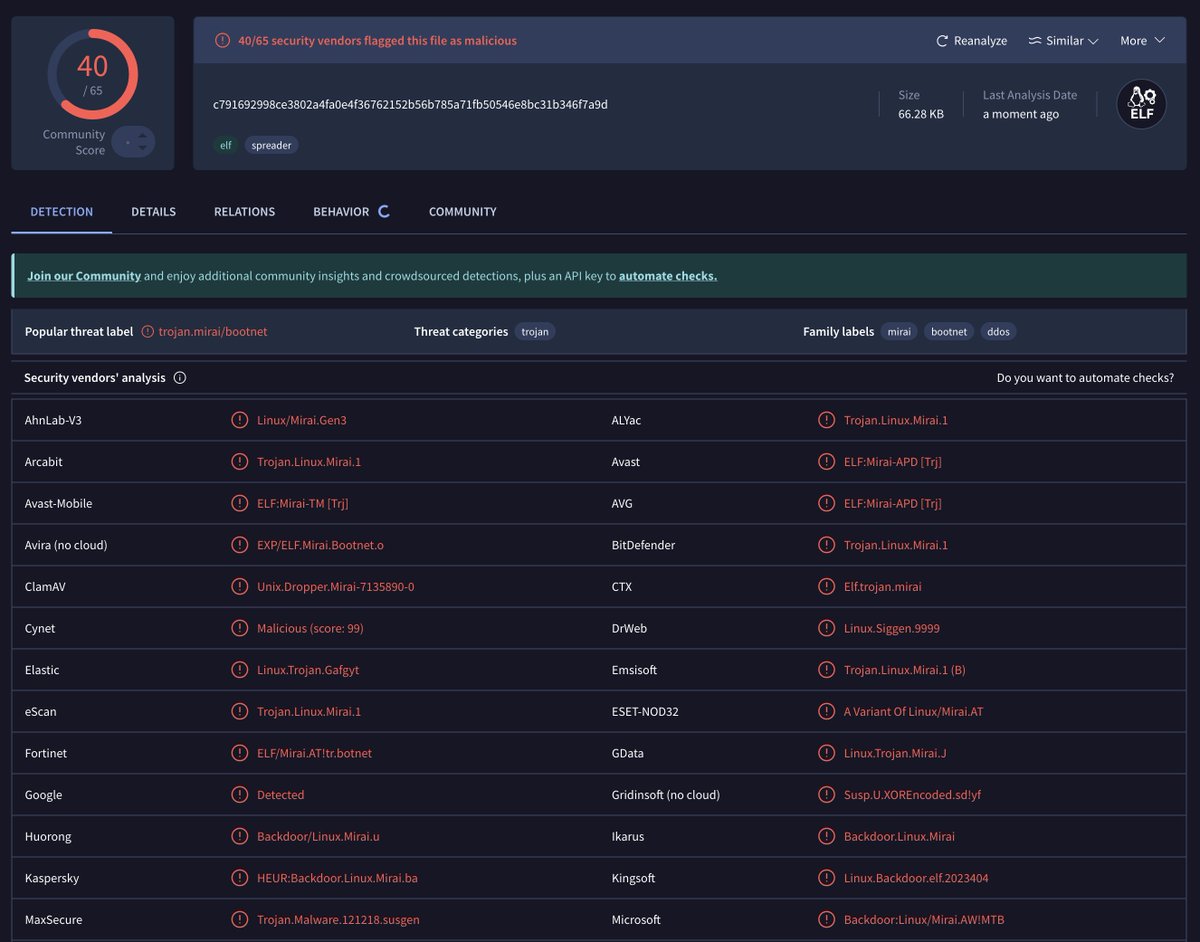Click the ELF file type penguin icon

tap(1141, 104)
